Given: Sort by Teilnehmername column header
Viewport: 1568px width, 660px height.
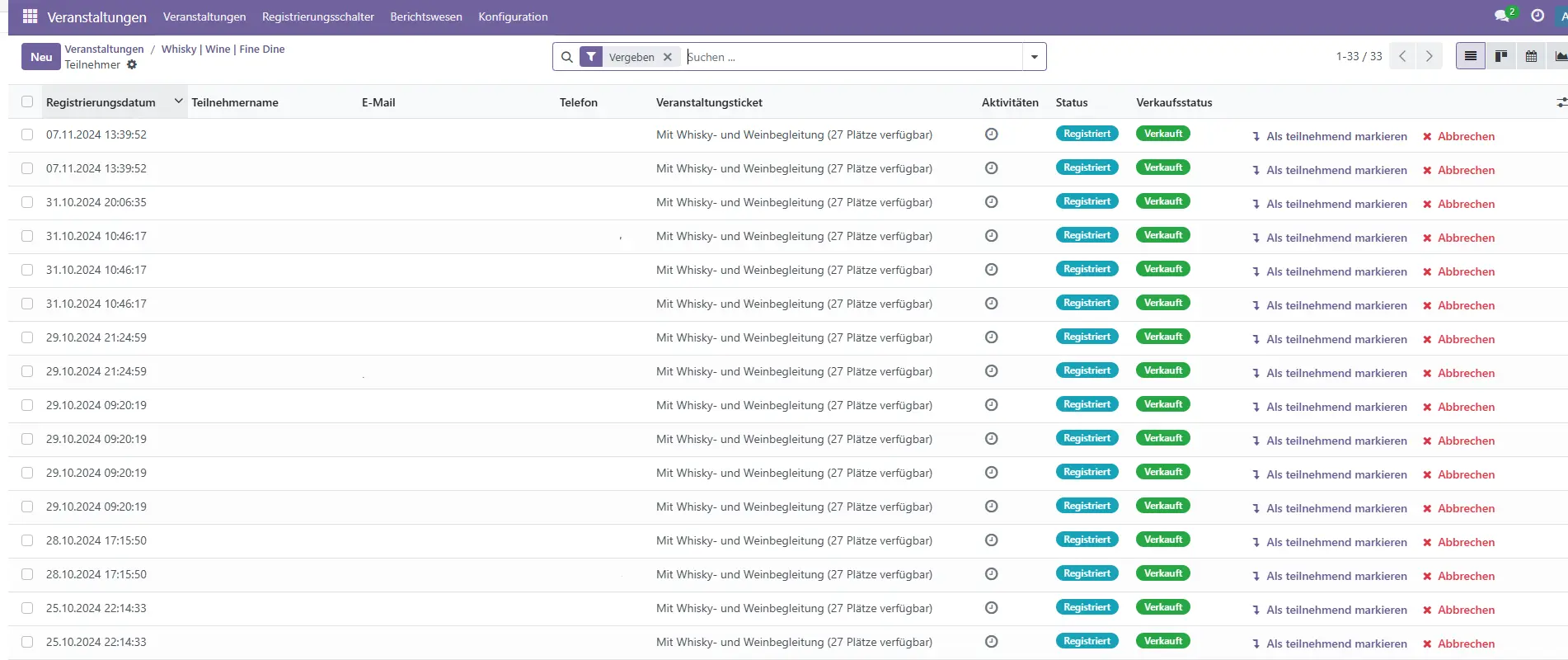Looking at the screenshot, I should 235,102.
